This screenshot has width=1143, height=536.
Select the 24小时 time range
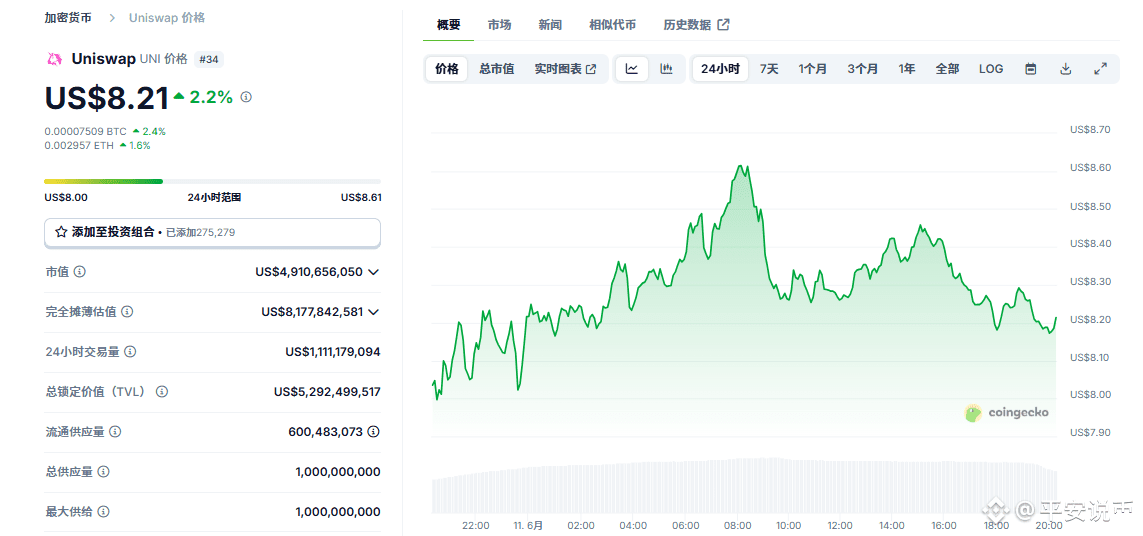[x=720, y=69]
